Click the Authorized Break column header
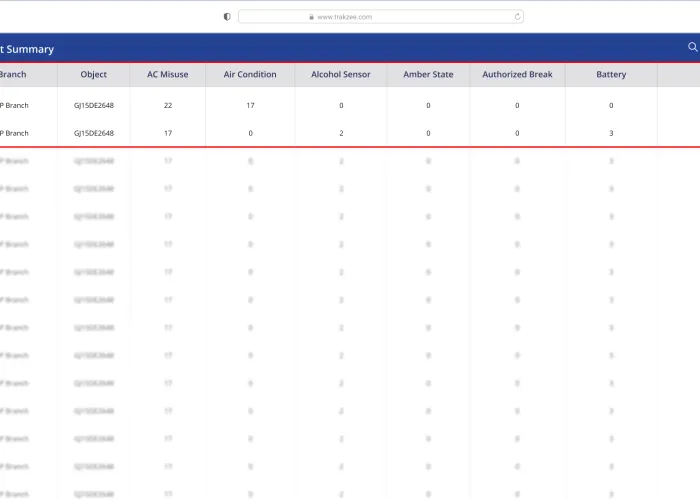 click(x=517, y=75)
